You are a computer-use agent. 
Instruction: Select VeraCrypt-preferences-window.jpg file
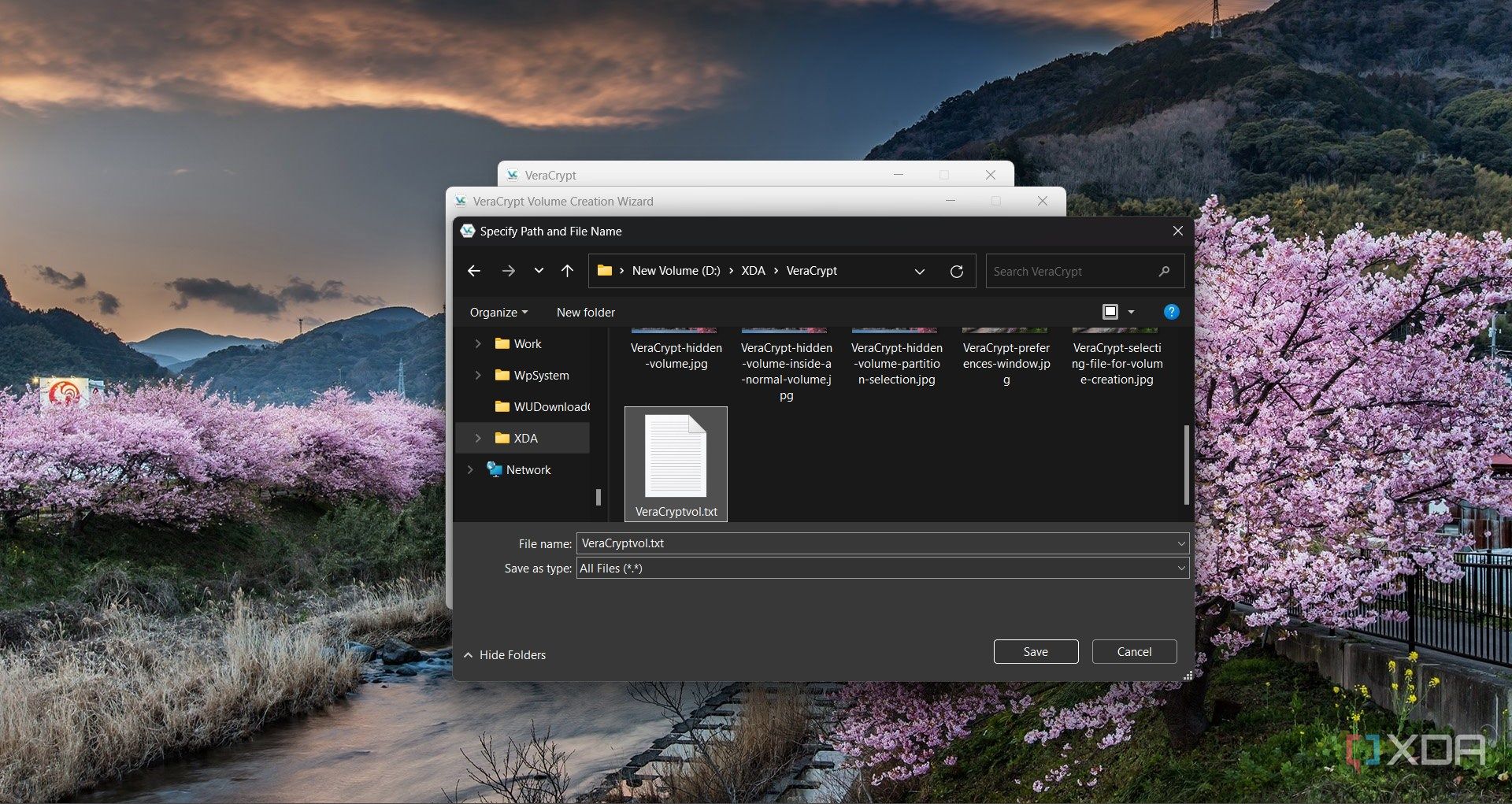pyautogui.click(x=1006, y=363)
